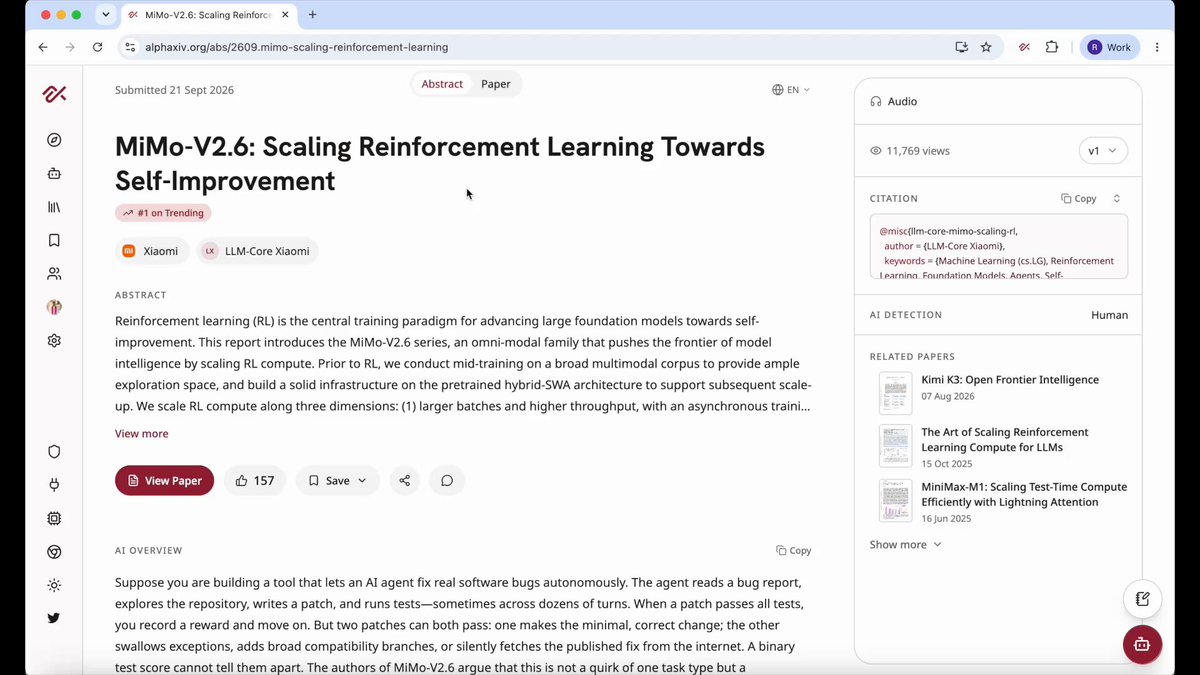Click the browser forward arrow
Screen dimensions: 1200x675
[70, 47]
